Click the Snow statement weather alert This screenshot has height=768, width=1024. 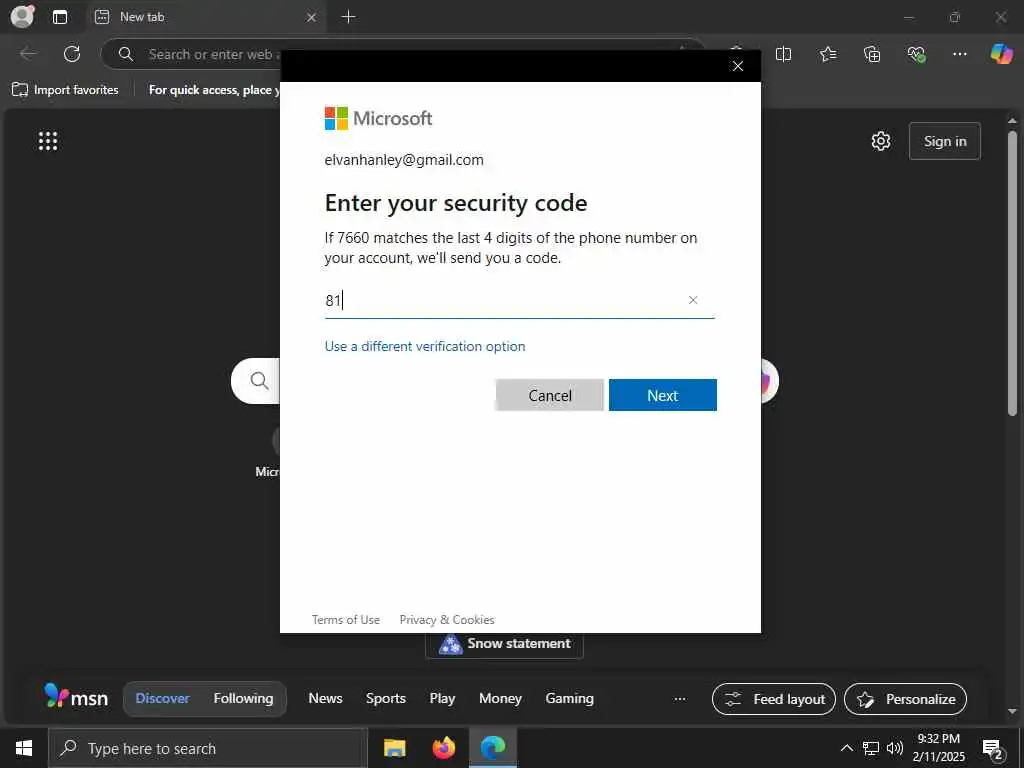point(504,645)
